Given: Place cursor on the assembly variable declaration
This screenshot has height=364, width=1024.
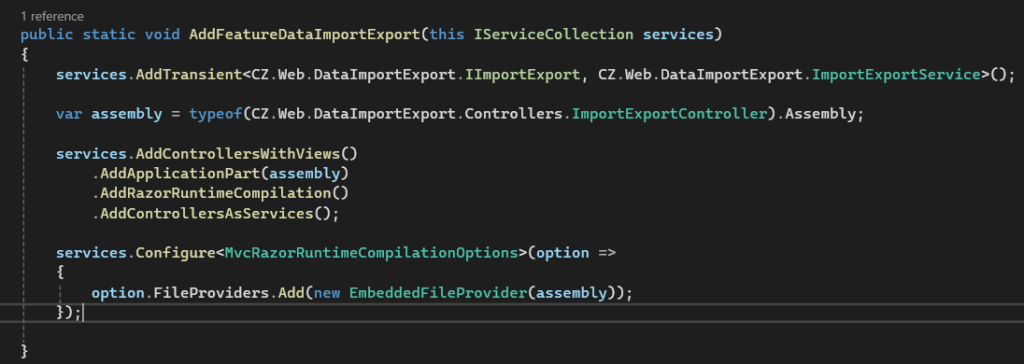Looking at the screenshot, I should 127,114.
